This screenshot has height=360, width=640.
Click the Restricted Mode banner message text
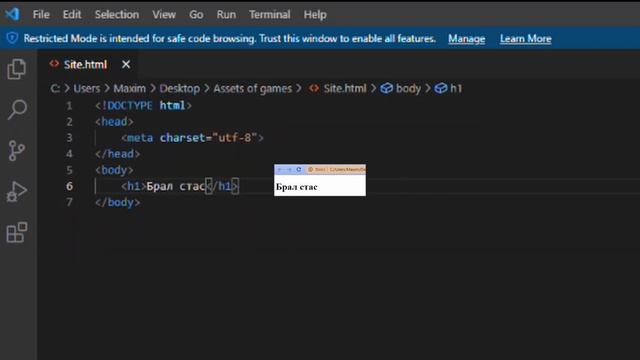pyautogui.click(x=229, y=39)
